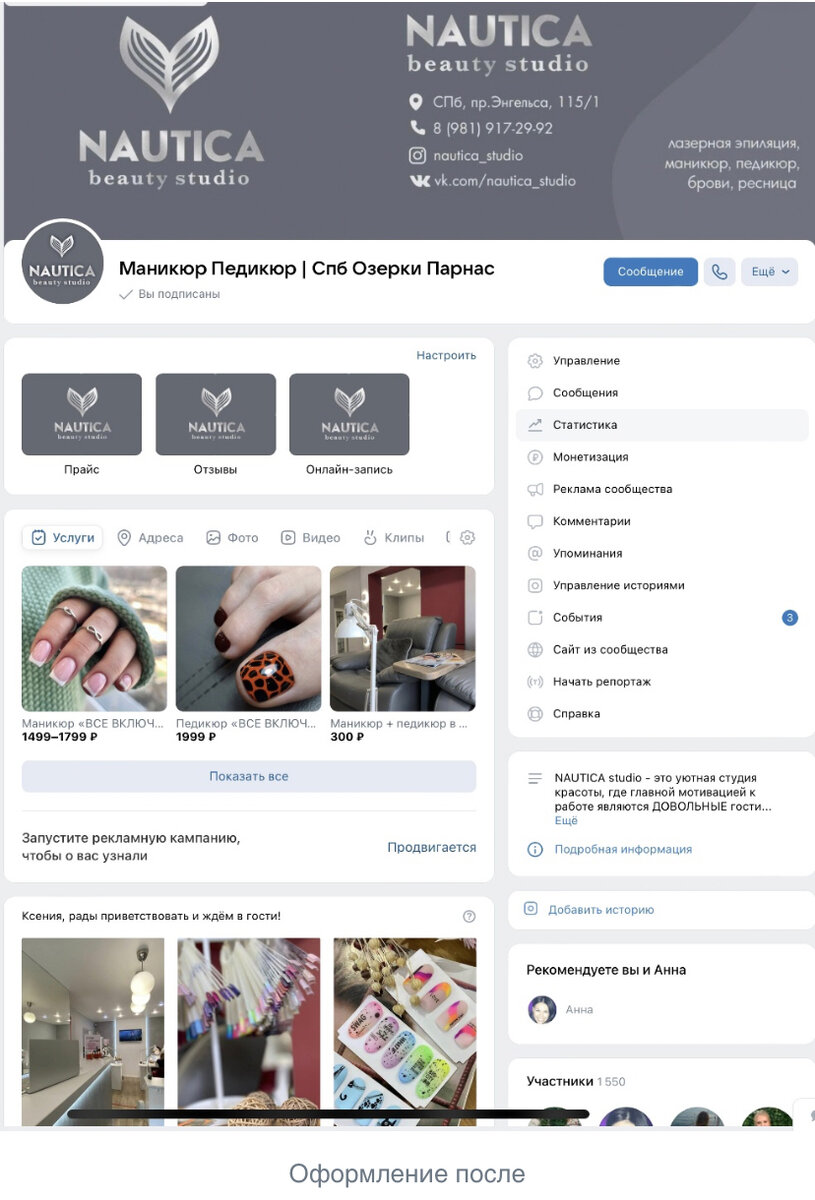Click the Реклама сообщества megaphone icon

[x=535, y=489]
